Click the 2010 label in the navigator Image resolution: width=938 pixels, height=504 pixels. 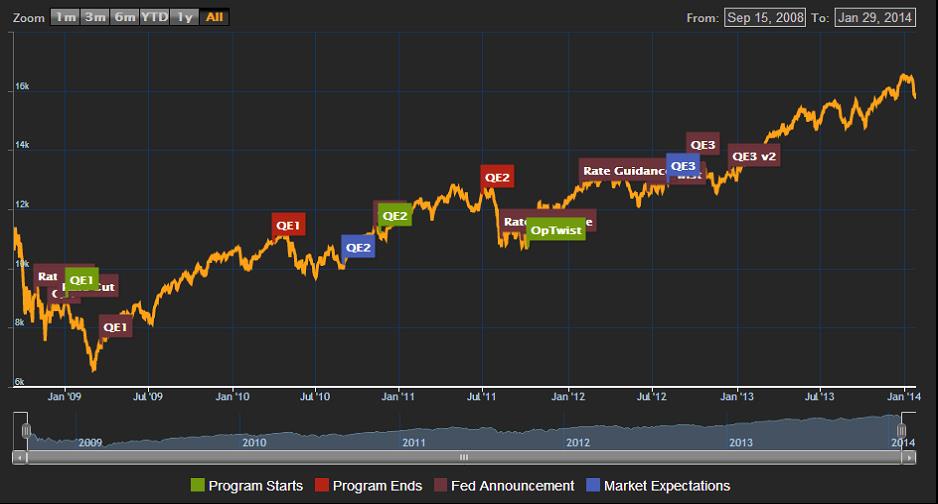click(x=254, y=442)
